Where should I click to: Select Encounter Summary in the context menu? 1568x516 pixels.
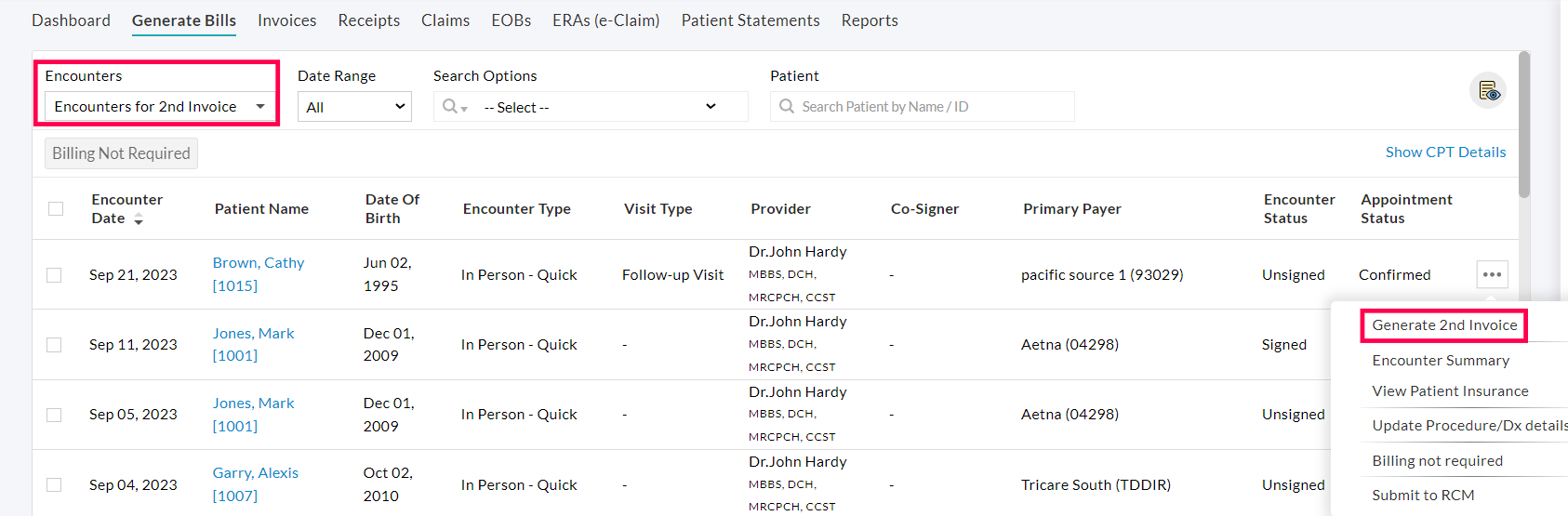[1440, 361]
